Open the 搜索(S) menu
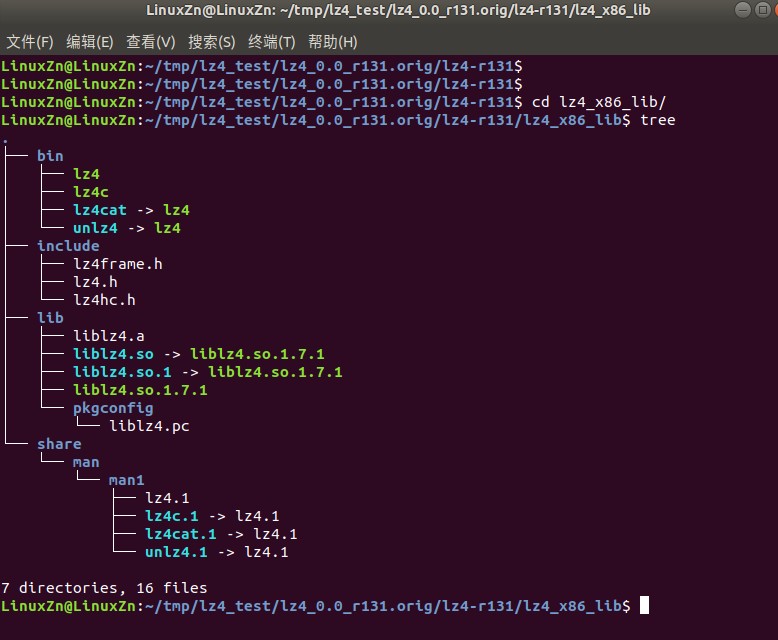The height and width of the screenshot is (640, 778). click(212, 42)
